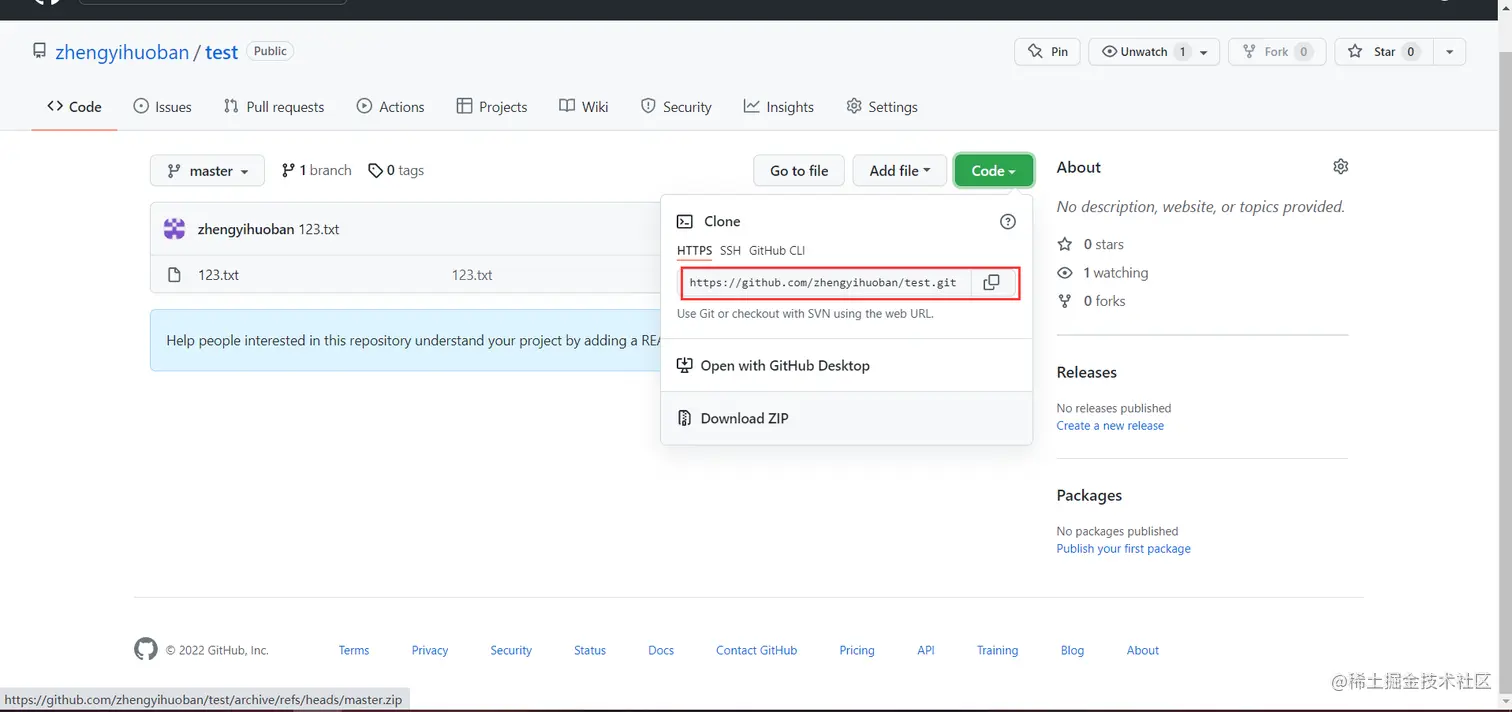Click zhengyihuoban avatar in commit row
The height and width of the screenshot is (712, 1512).
pos(175,229)
